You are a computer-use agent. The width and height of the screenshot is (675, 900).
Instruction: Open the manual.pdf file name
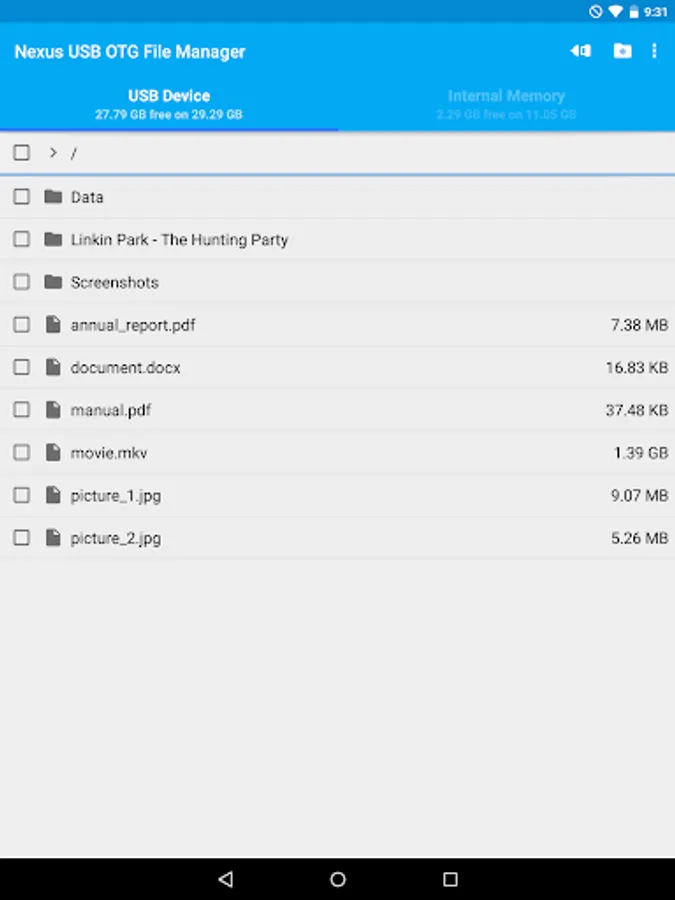point(111,410)
